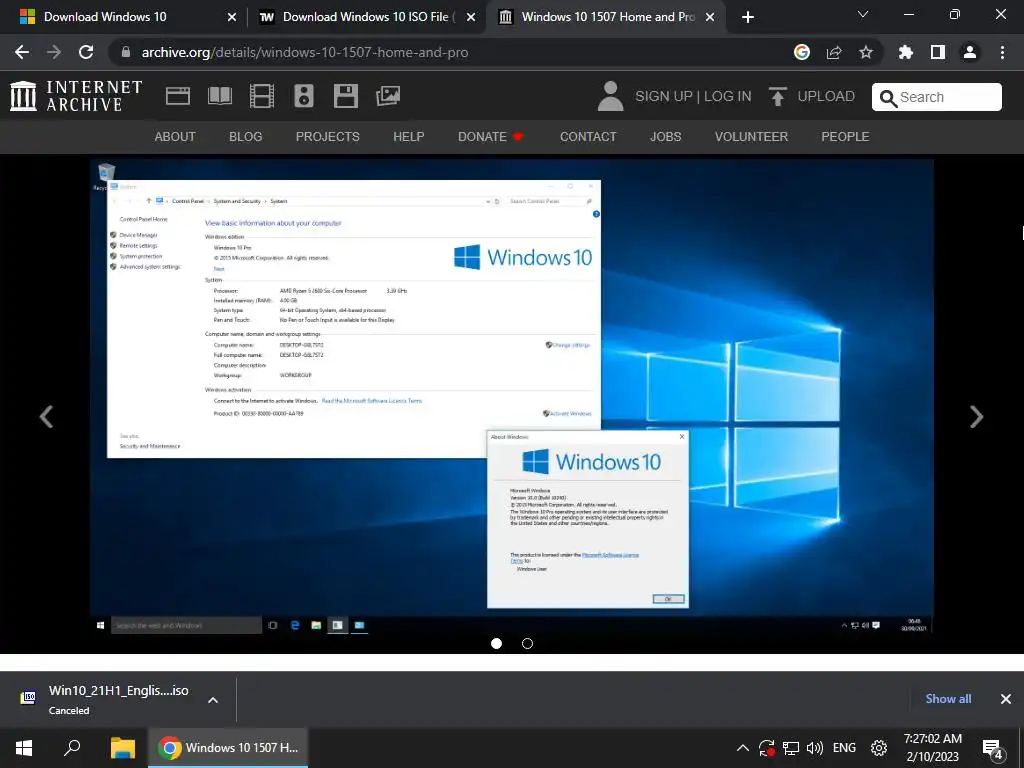Screen dimensions: 1024x768
Task: Select the first carousel dot
Action: (x=496, y=644)
